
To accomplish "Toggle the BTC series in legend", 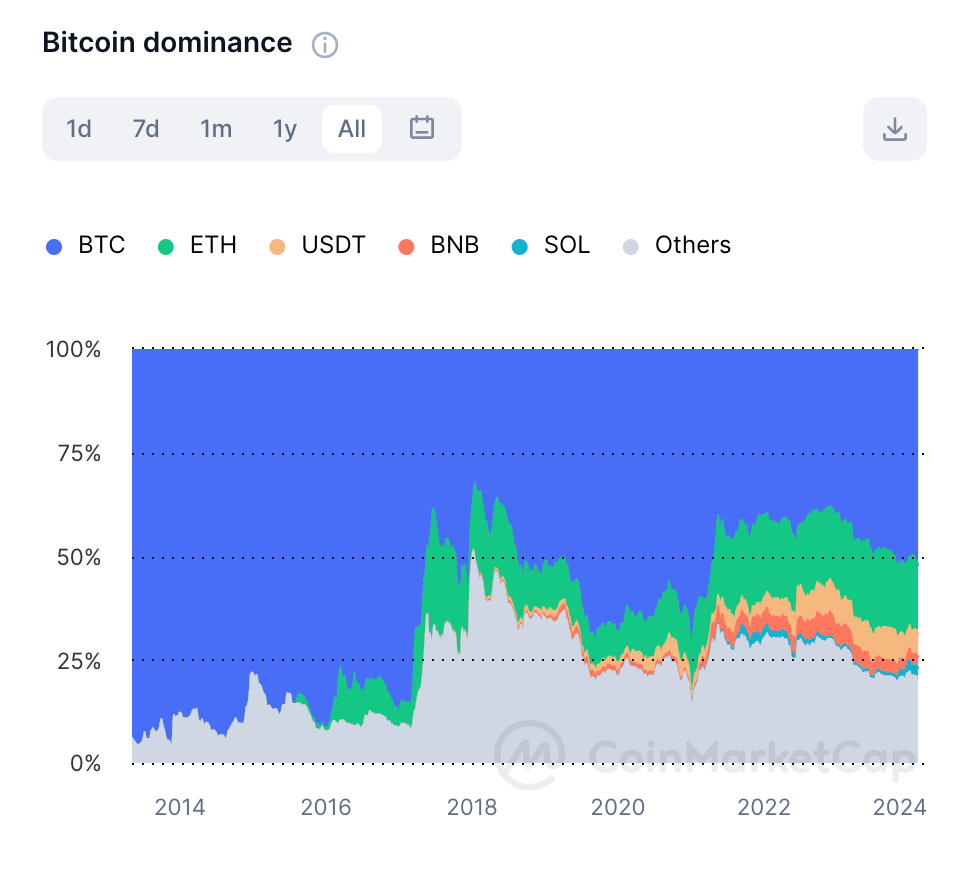I will 101,245.
